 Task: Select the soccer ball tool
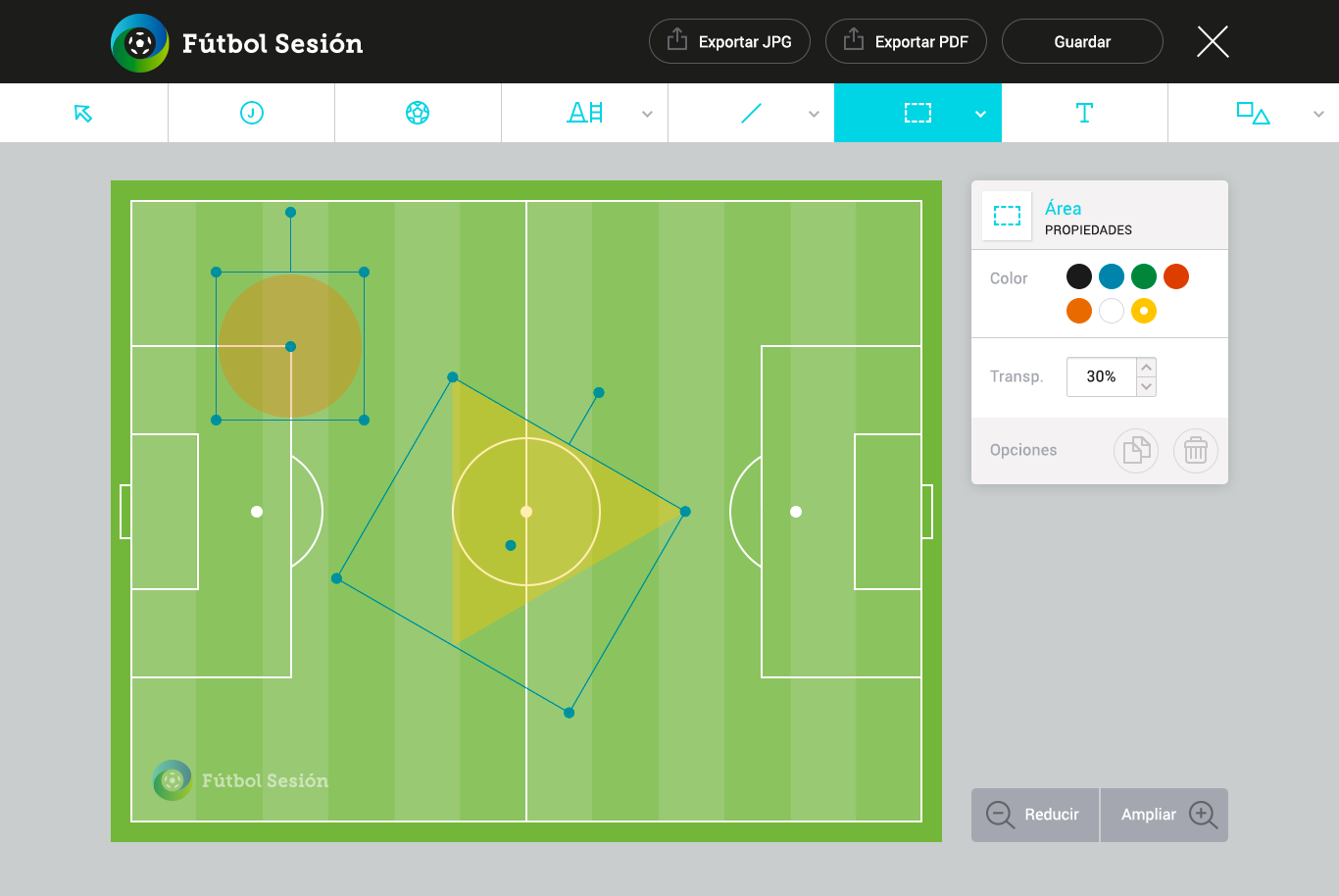click(x=418, y=113)
